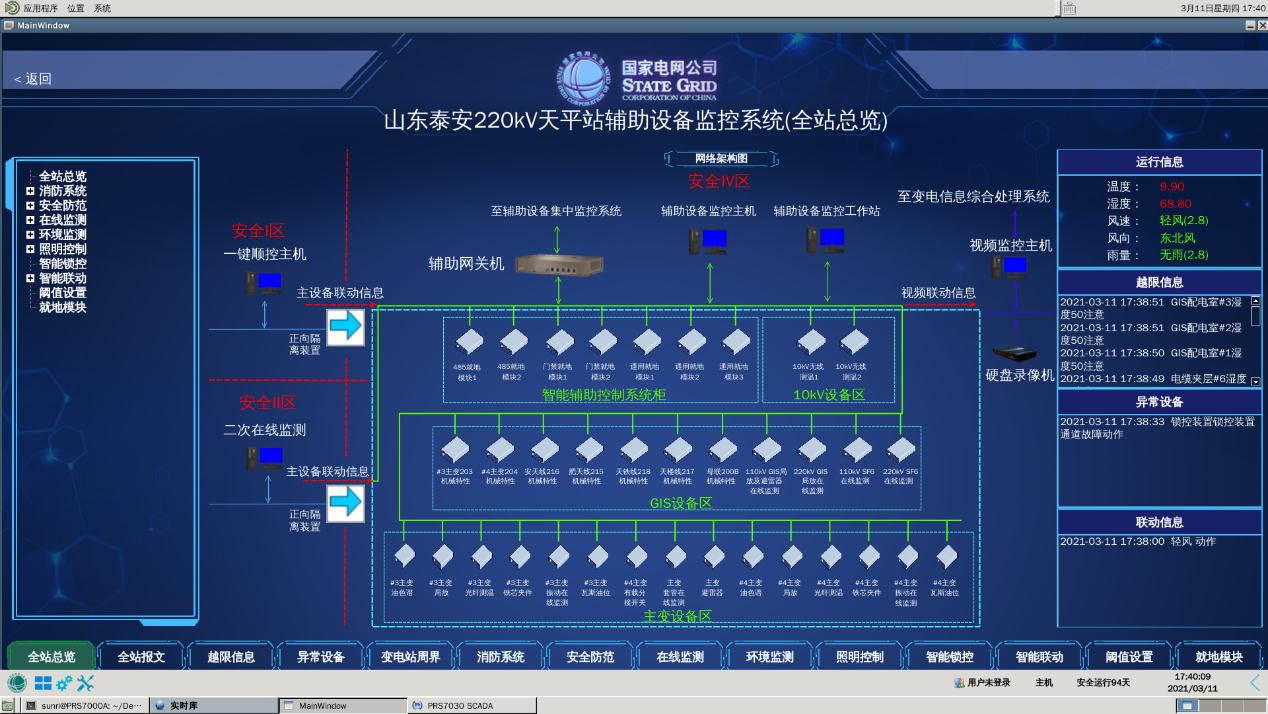Click the 视频监控主机 computer icon
This screenshot has height=714, width=1268.
1010,267
